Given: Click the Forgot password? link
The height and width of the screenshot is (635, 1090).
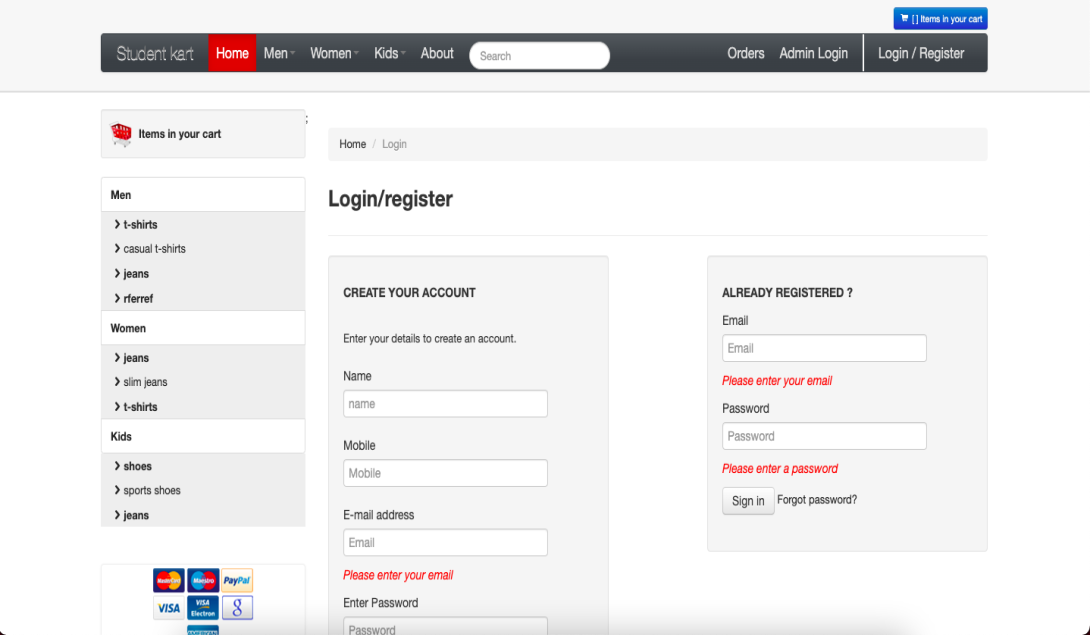Looking at the screenshot, I should point(817,500).
